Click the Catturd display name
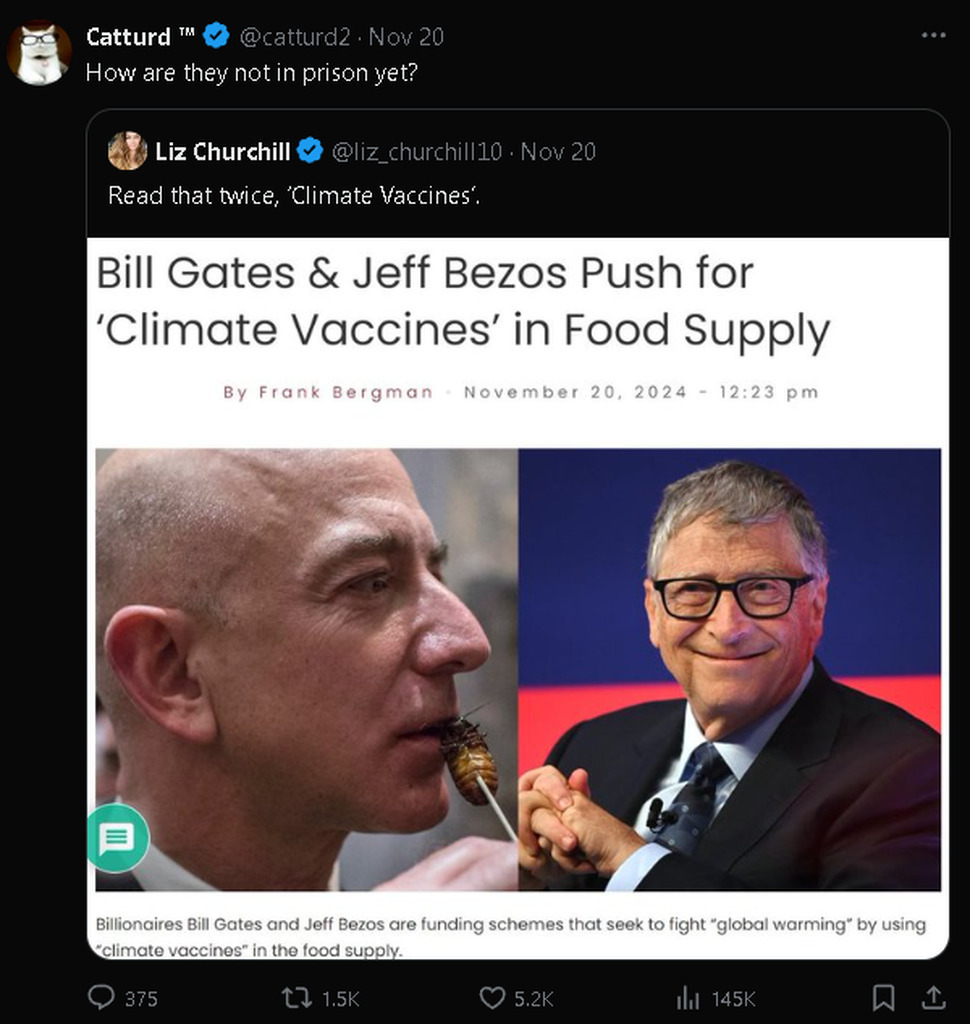Image resolution: width=970 pixels, height=1024 pixels. [128, 37]
